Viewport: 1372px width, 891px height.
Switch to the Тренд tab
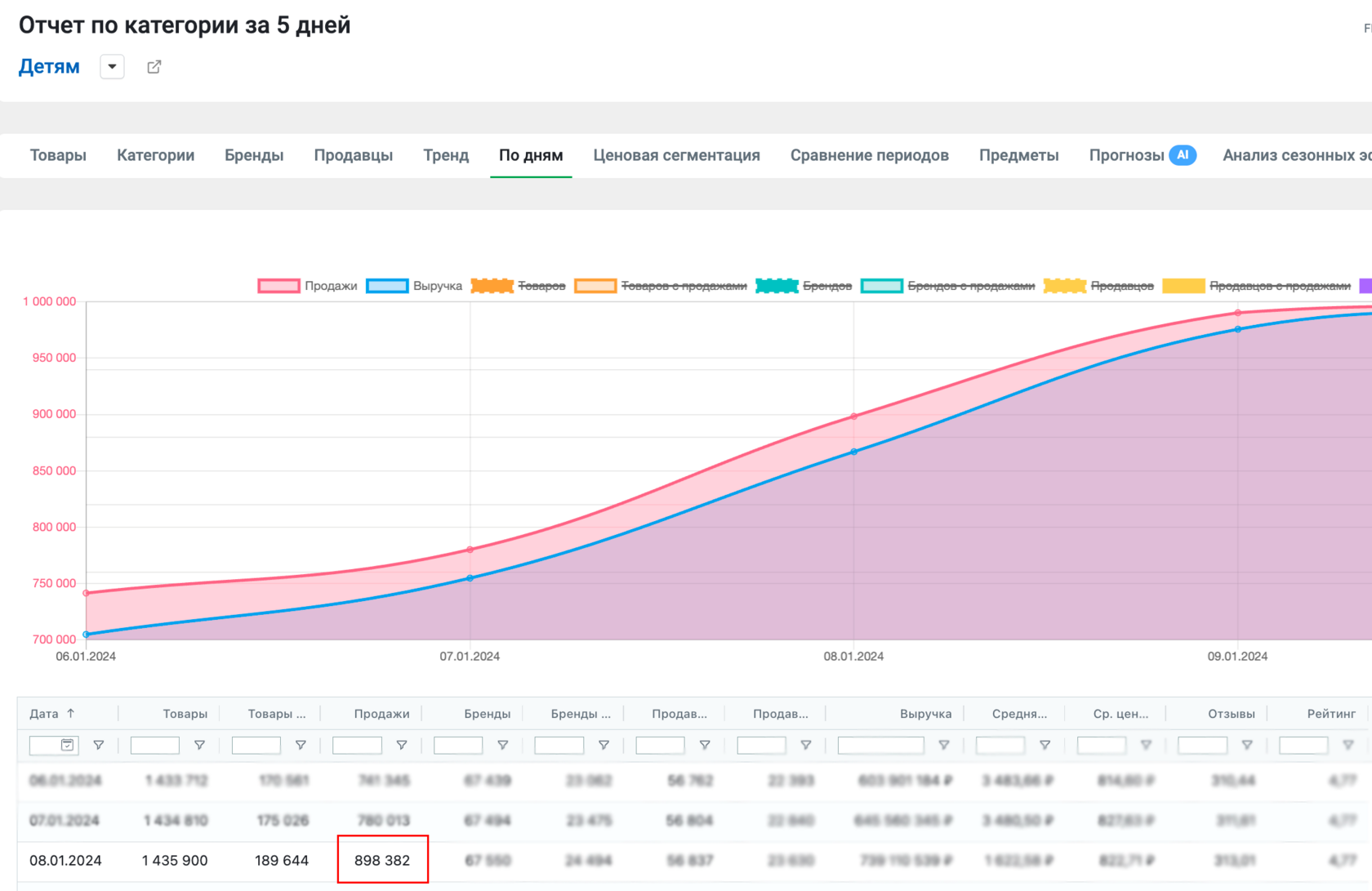tap(446, 155)
